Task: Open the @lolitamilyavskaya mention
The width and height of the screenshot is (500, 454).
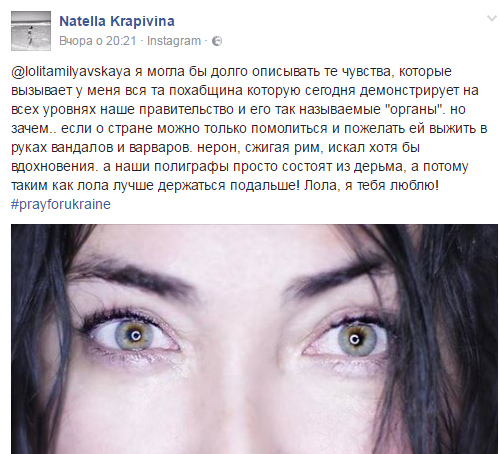Action: click(x=71, y=72)
